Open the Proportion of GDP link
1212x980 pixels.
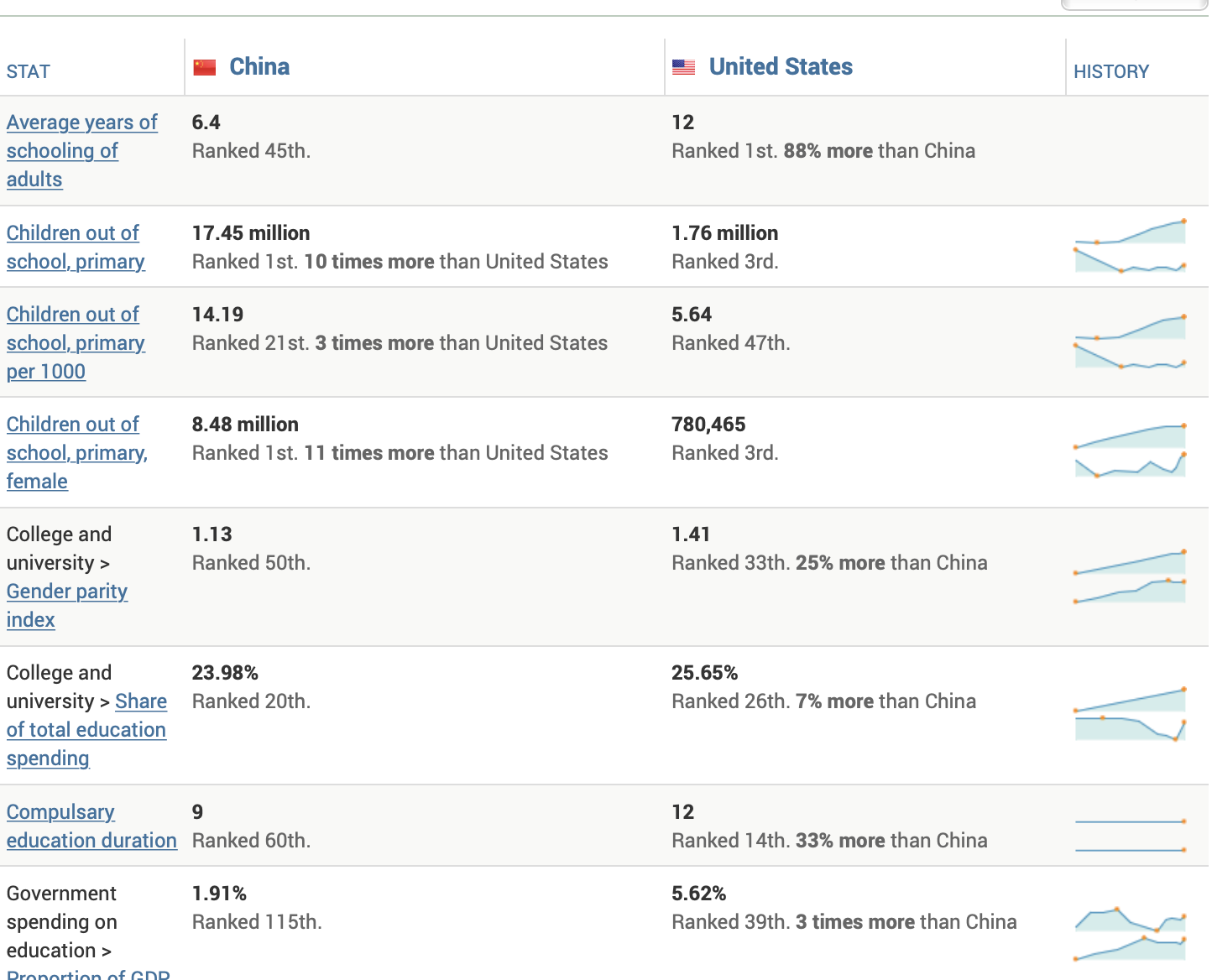pyautogui.click(x=88, y=975)
